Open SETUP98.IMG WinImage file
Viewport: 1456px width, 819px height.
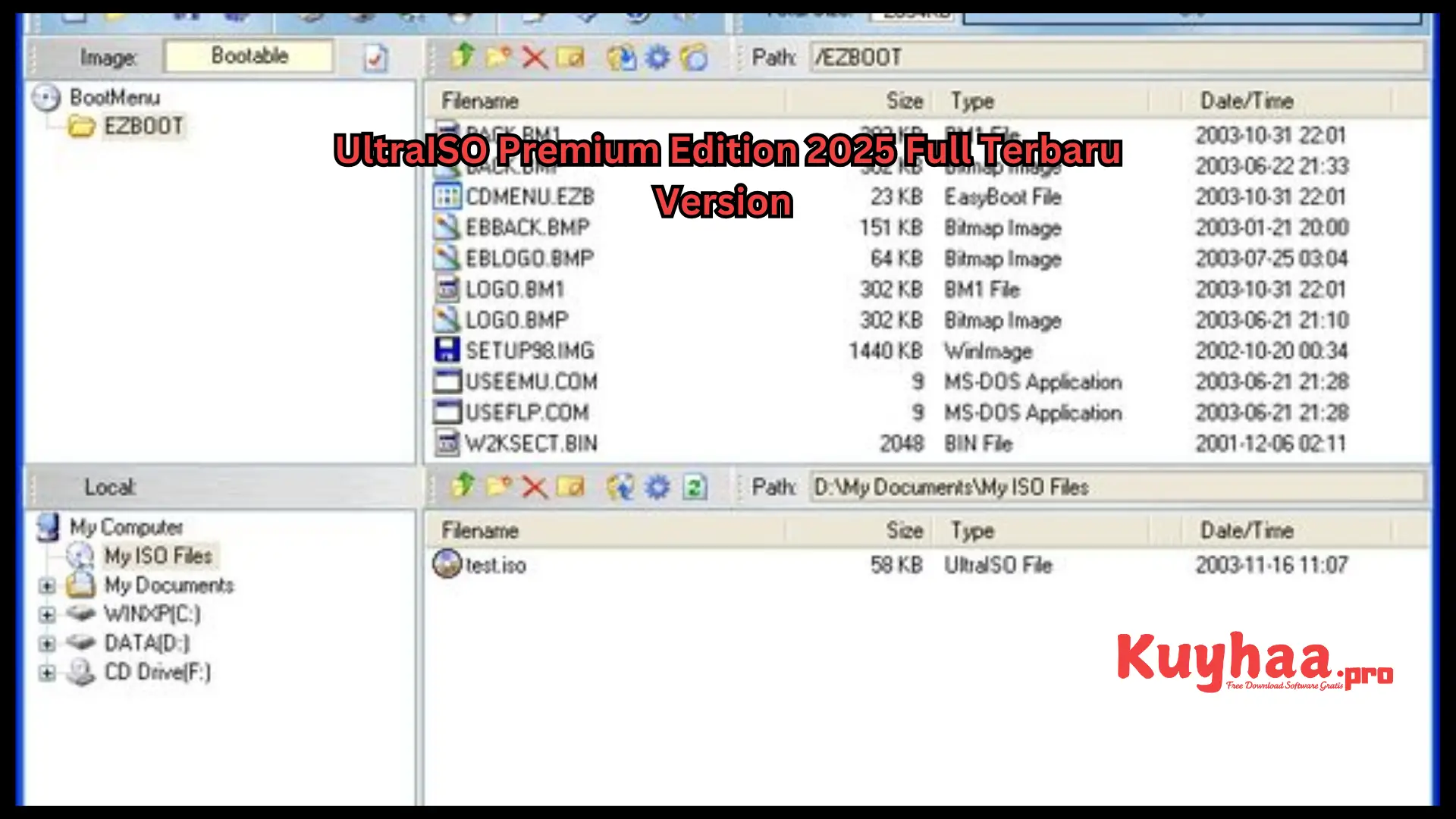click(530, 350)
